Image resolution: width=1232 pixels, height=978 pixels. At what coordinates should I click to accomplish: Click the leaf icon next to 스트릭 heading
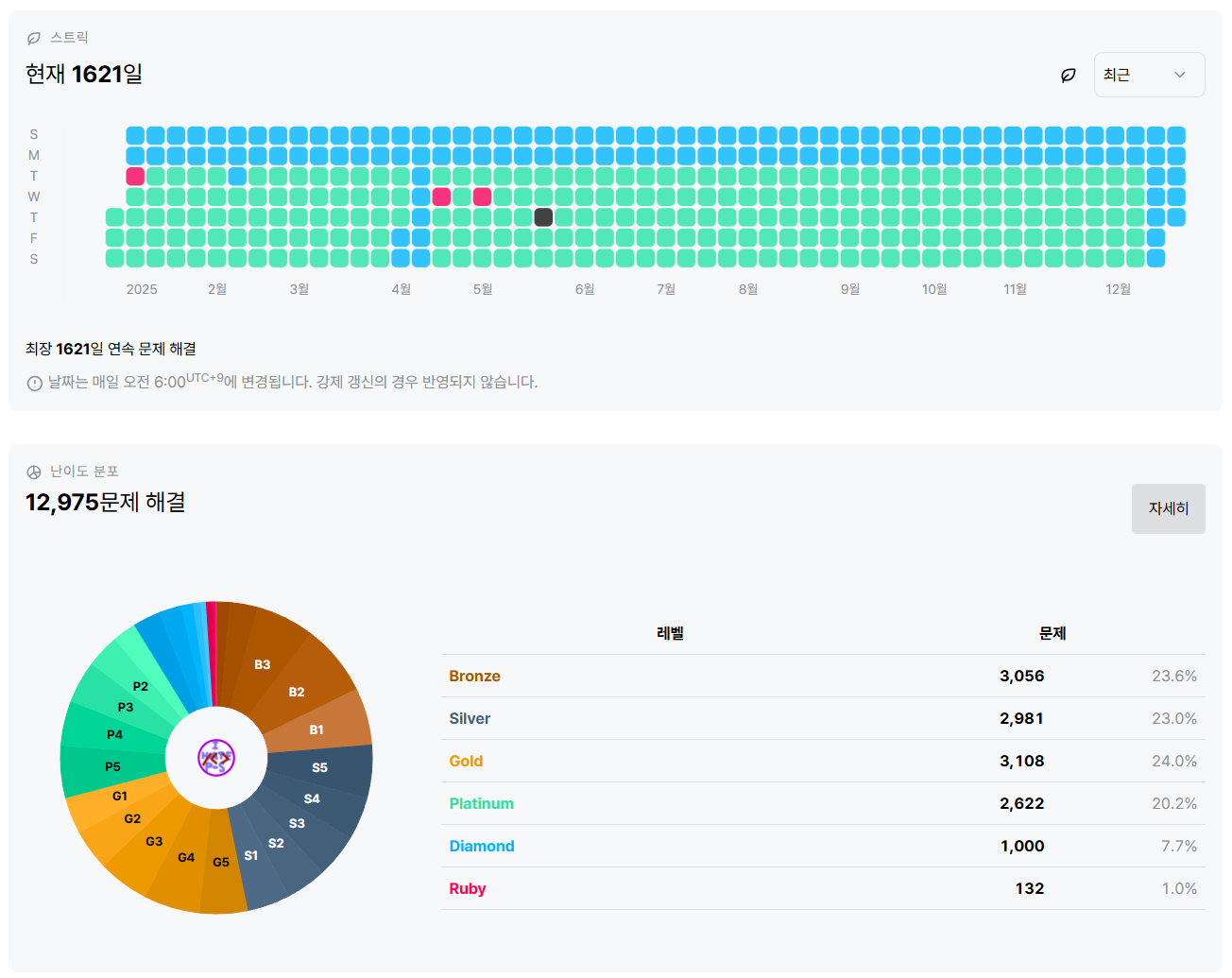point(34,37)
